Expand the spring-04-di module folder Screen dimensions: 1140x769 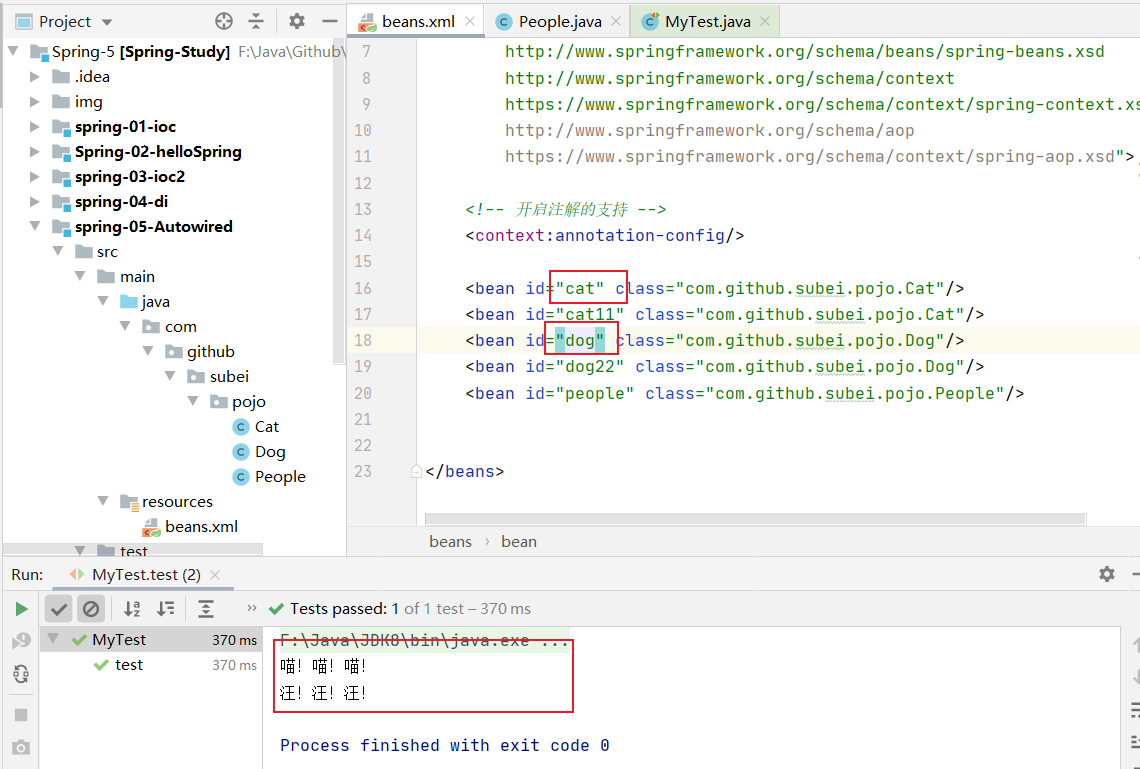click(36, 202)
